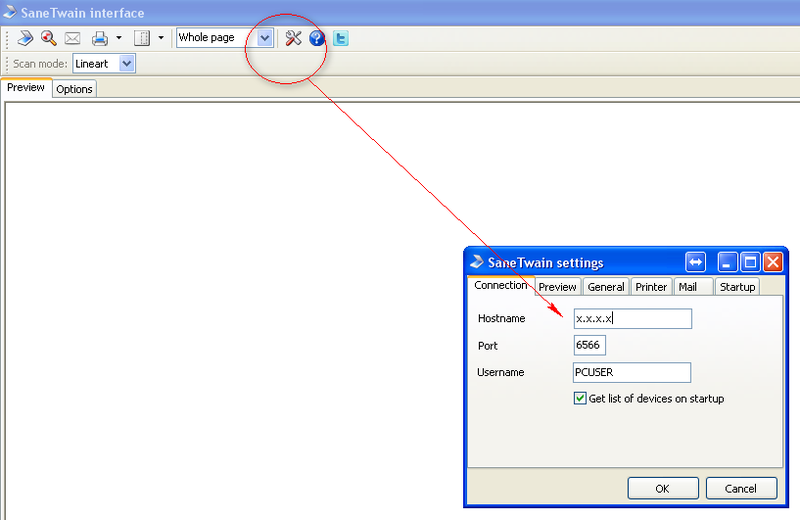Screen dimensions: 800x520
Task: Click the printer icon in toolbar
Action: pos(100,38)
